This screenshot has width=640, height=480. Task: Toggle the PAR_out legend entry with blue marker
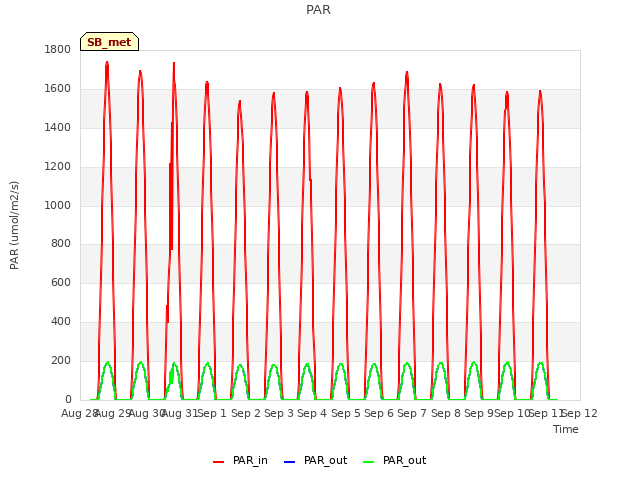[316, 461]
